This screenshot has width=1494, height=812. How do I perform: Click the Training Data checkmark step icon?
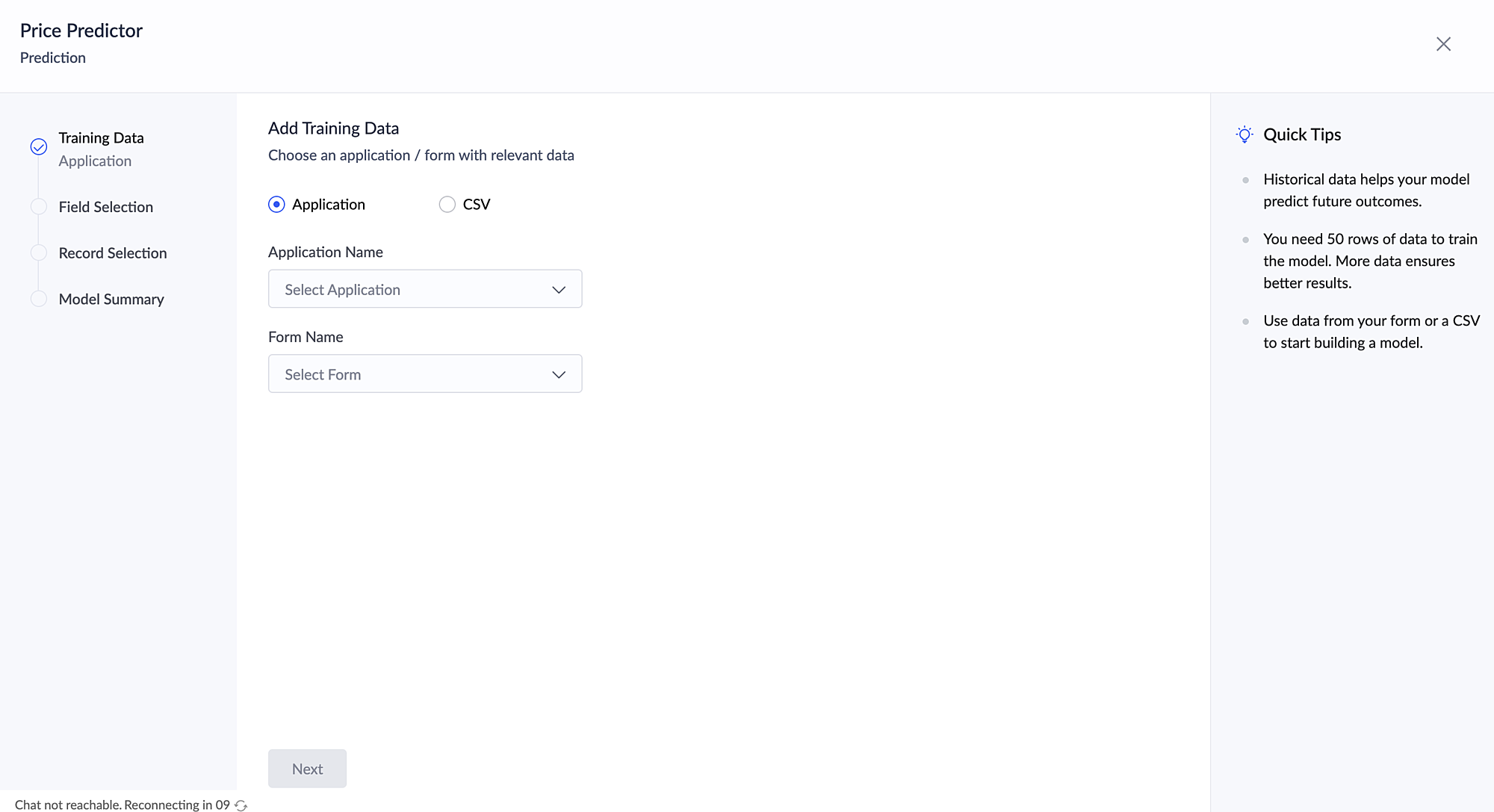[39, 146]
